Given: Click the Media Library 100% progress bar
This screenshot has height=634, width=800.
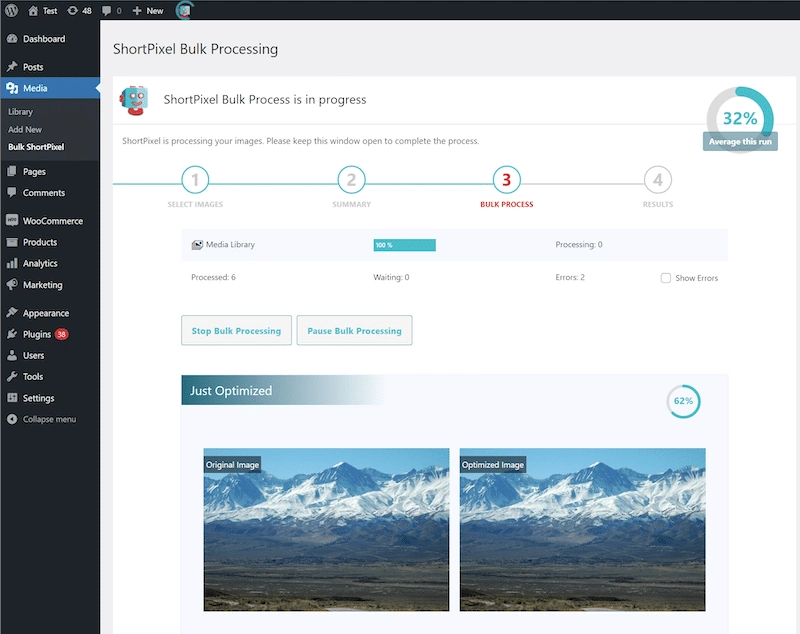Looking at the screenshot, I should point(404,244).
